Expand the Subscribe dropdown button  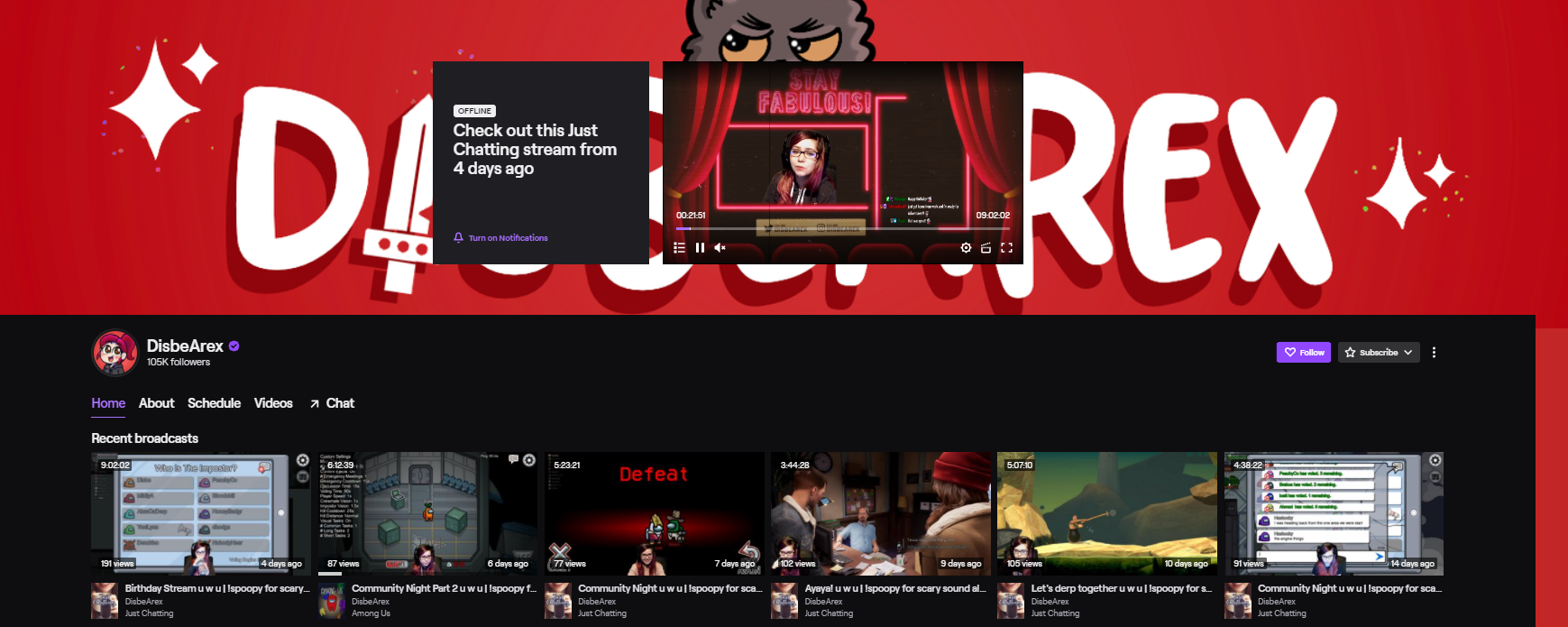point(1379,353)
